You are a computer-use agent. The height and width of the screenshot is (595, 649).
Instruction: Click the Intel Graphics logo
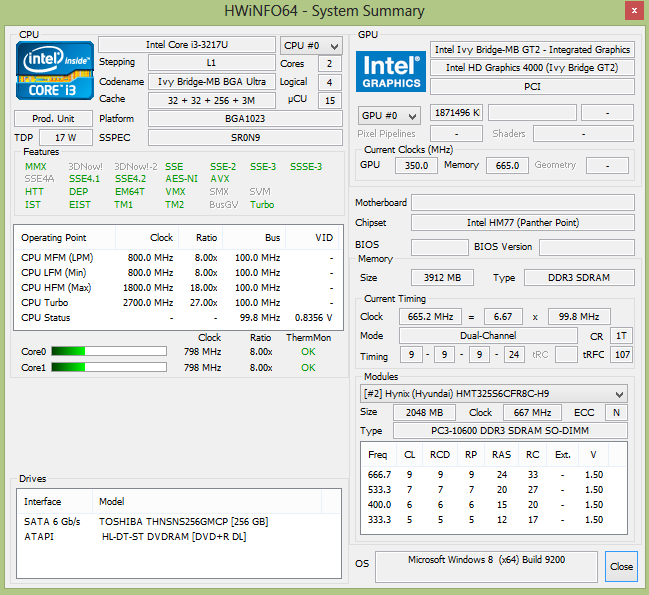point(391,70)
